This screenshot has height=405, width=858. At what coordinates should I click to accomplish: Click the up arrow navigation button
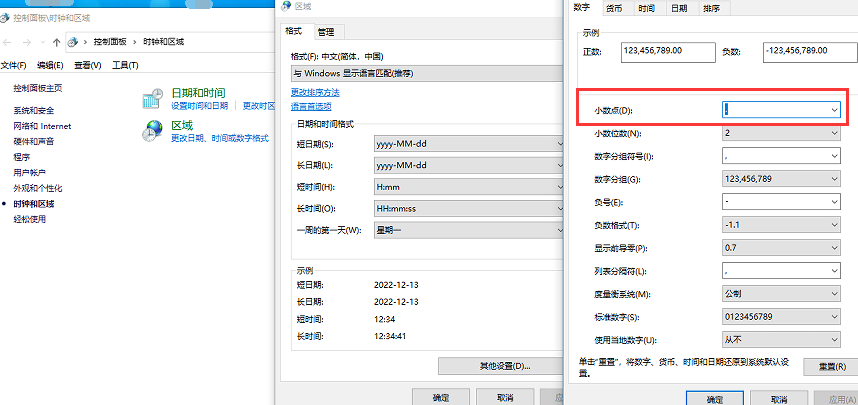click(57, 42)
